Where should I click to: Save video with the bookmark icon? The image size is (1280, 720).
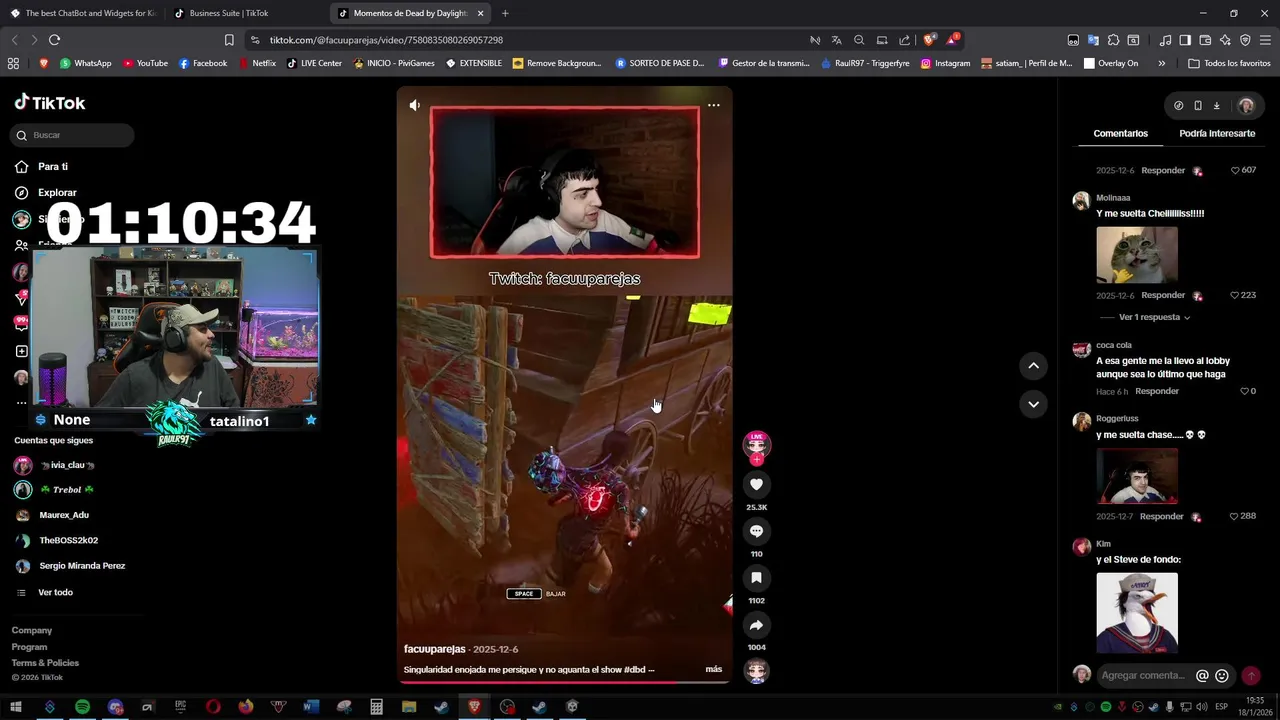[756, 578]
